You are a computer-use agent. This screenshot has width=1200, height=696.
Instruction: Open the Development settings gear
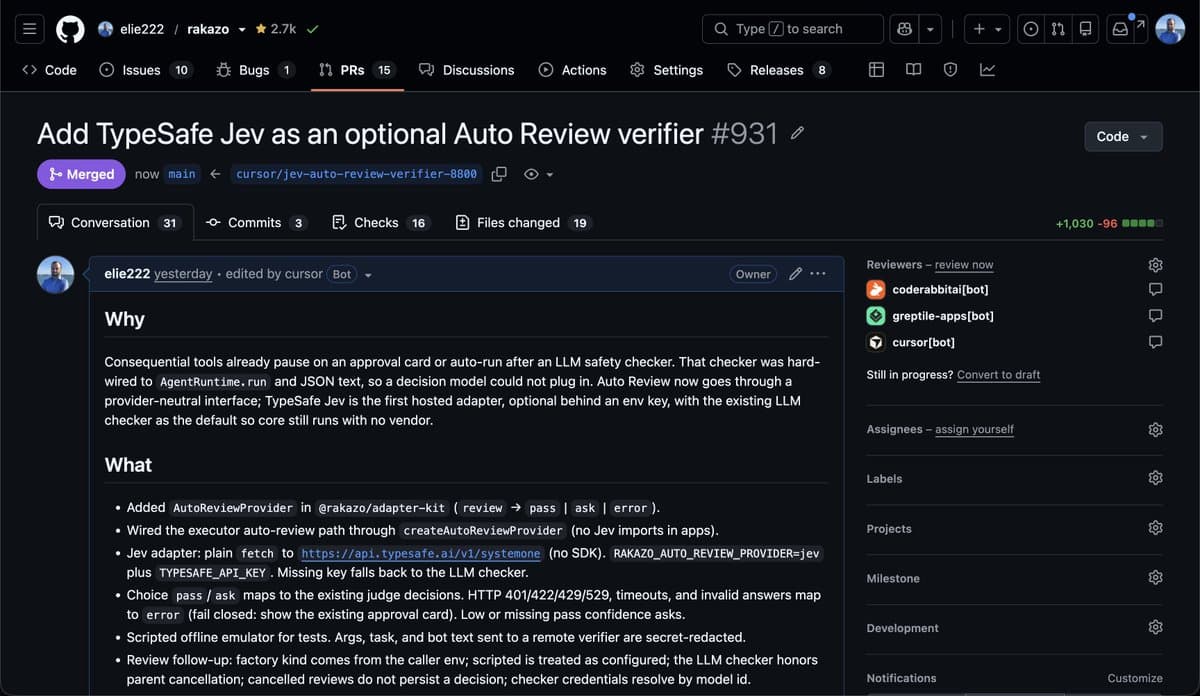1155,628
